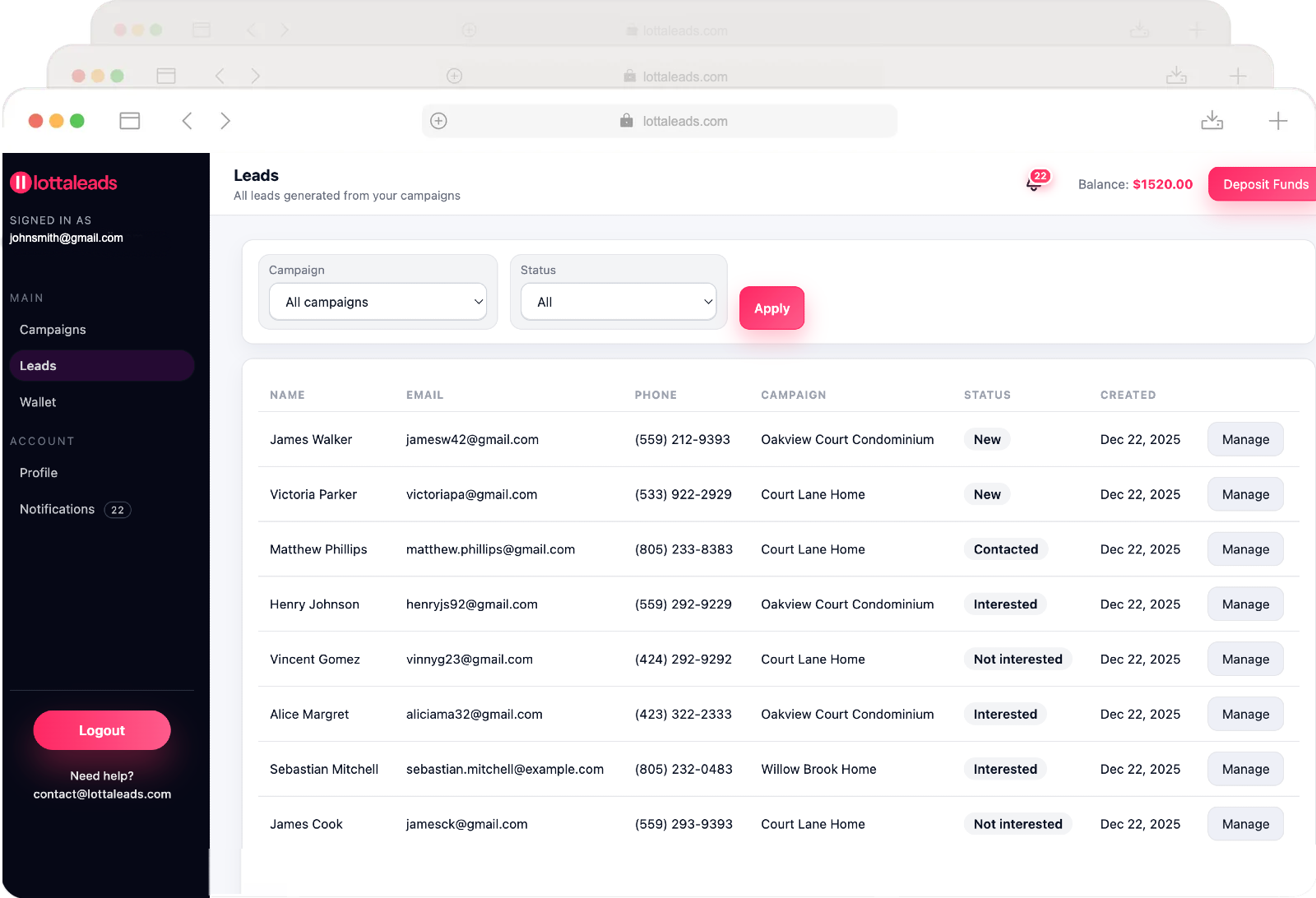The height and width of the screenshot is (898, 1316).
Task: Select Profile under Account
Action: point(39,473)
